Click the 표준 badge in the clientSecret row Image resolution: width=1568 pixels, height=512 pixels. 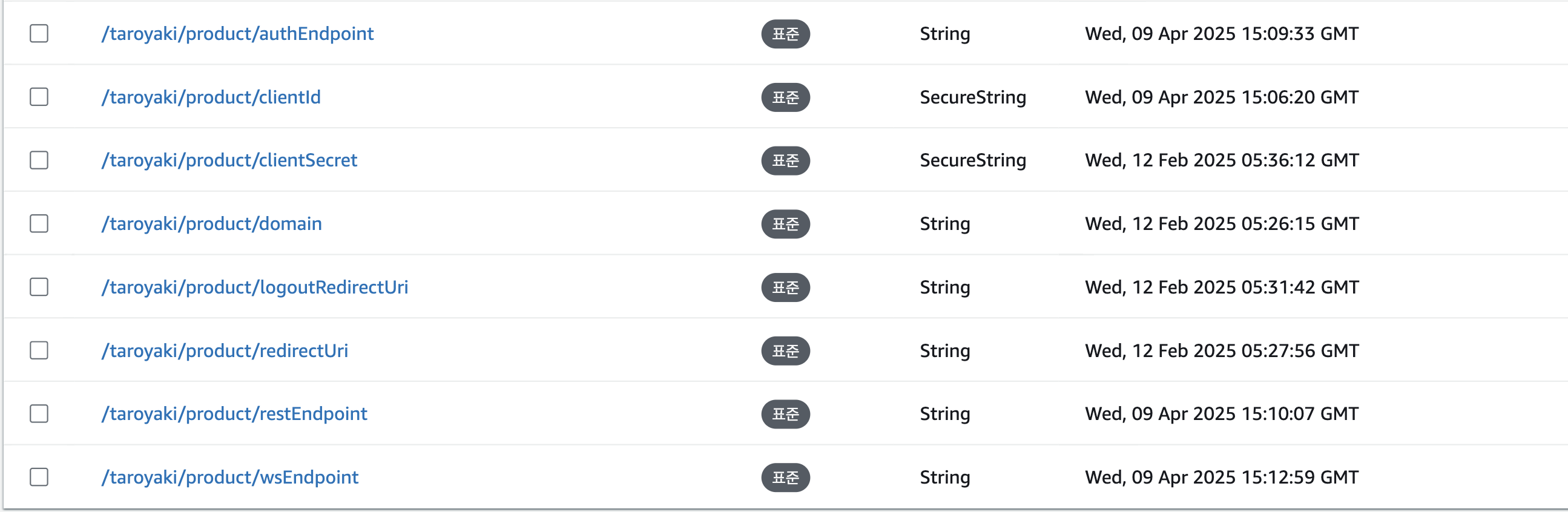pos(785,160)
